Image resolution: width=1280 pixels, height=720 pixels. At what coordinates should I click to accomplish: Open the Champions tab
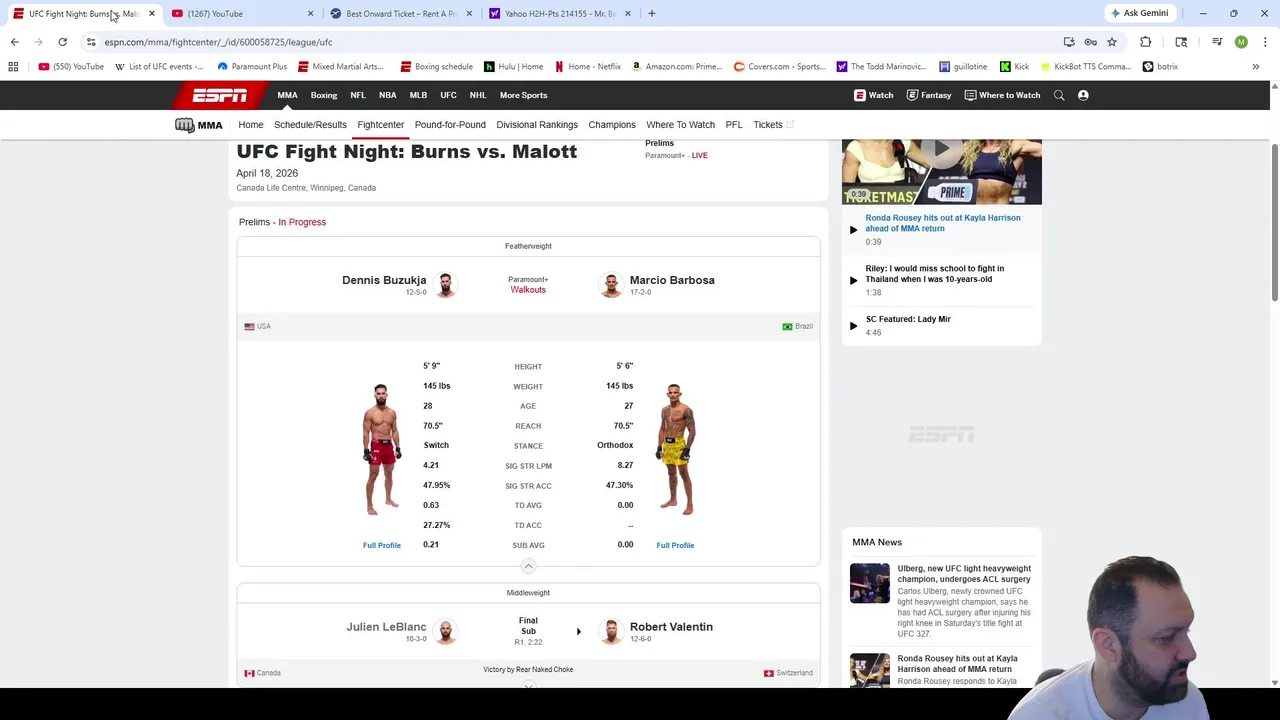click(612, 125)
